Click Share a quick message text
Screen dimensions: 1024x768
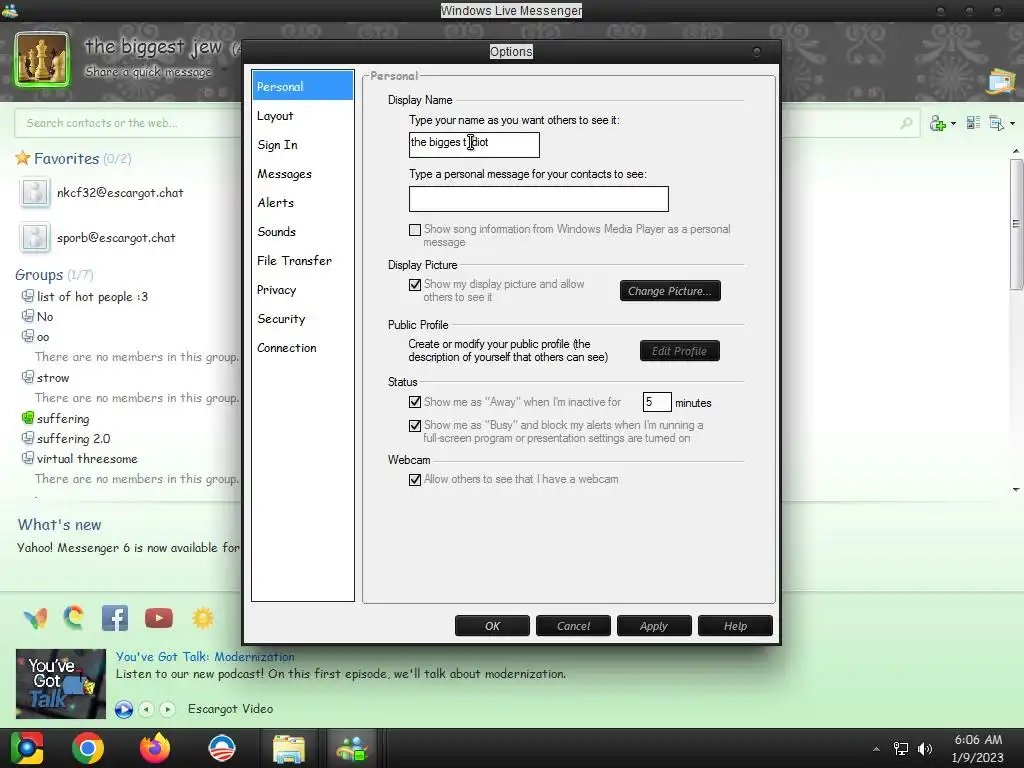click(x=148, y=72)
